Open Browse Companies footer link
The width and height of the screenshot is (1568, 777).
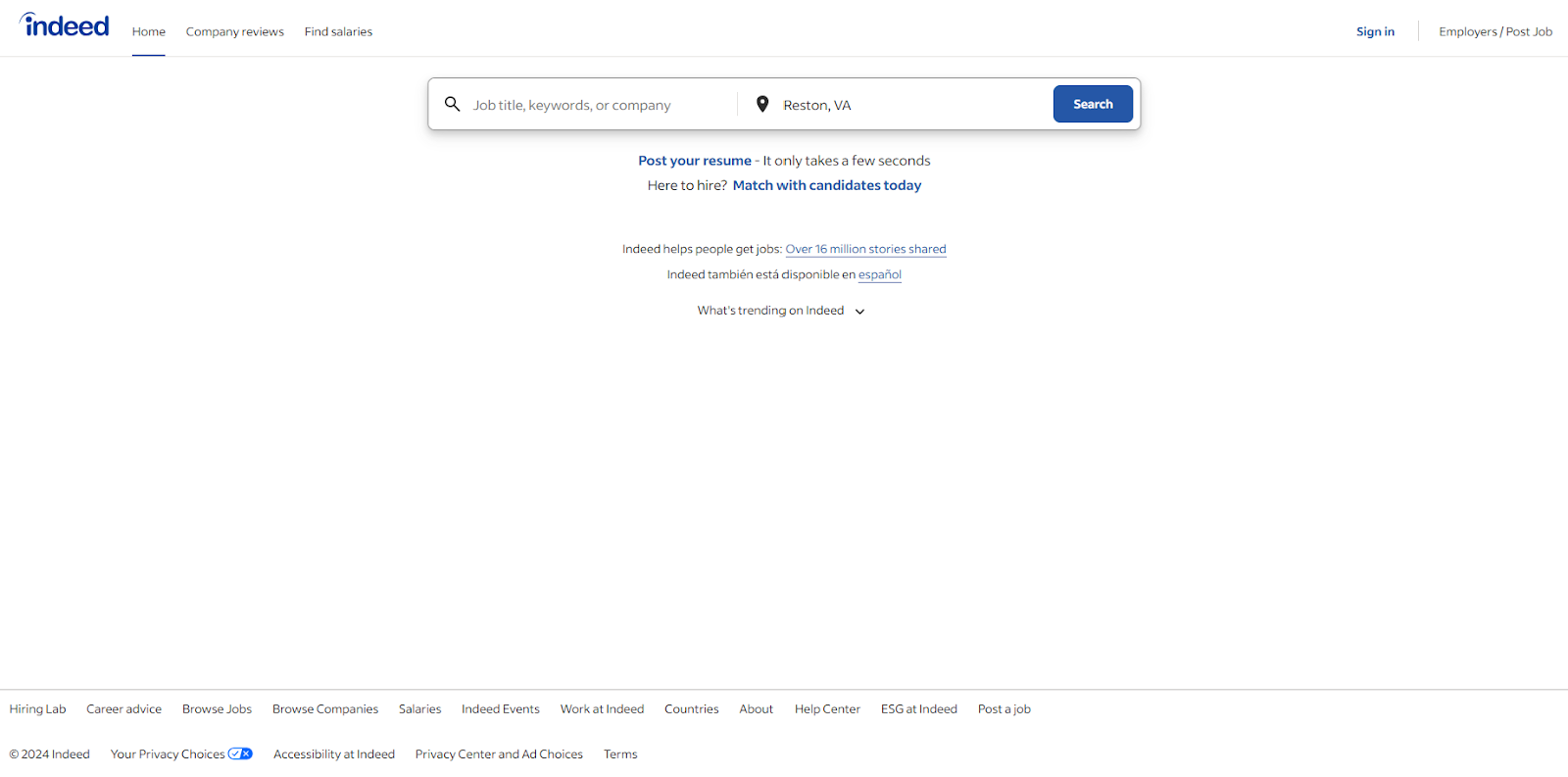tap(325, 709)
